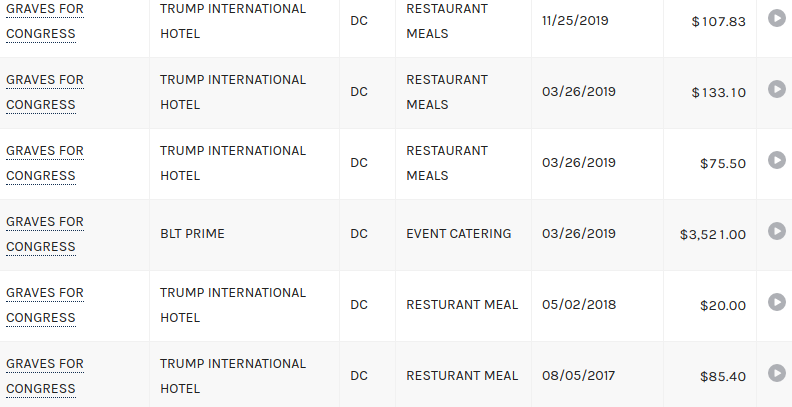This screenshot has width=792, height=407.
Task: Select the RESTURANT MEAL cell for 08/05/2017
Action: click(463, 376)
